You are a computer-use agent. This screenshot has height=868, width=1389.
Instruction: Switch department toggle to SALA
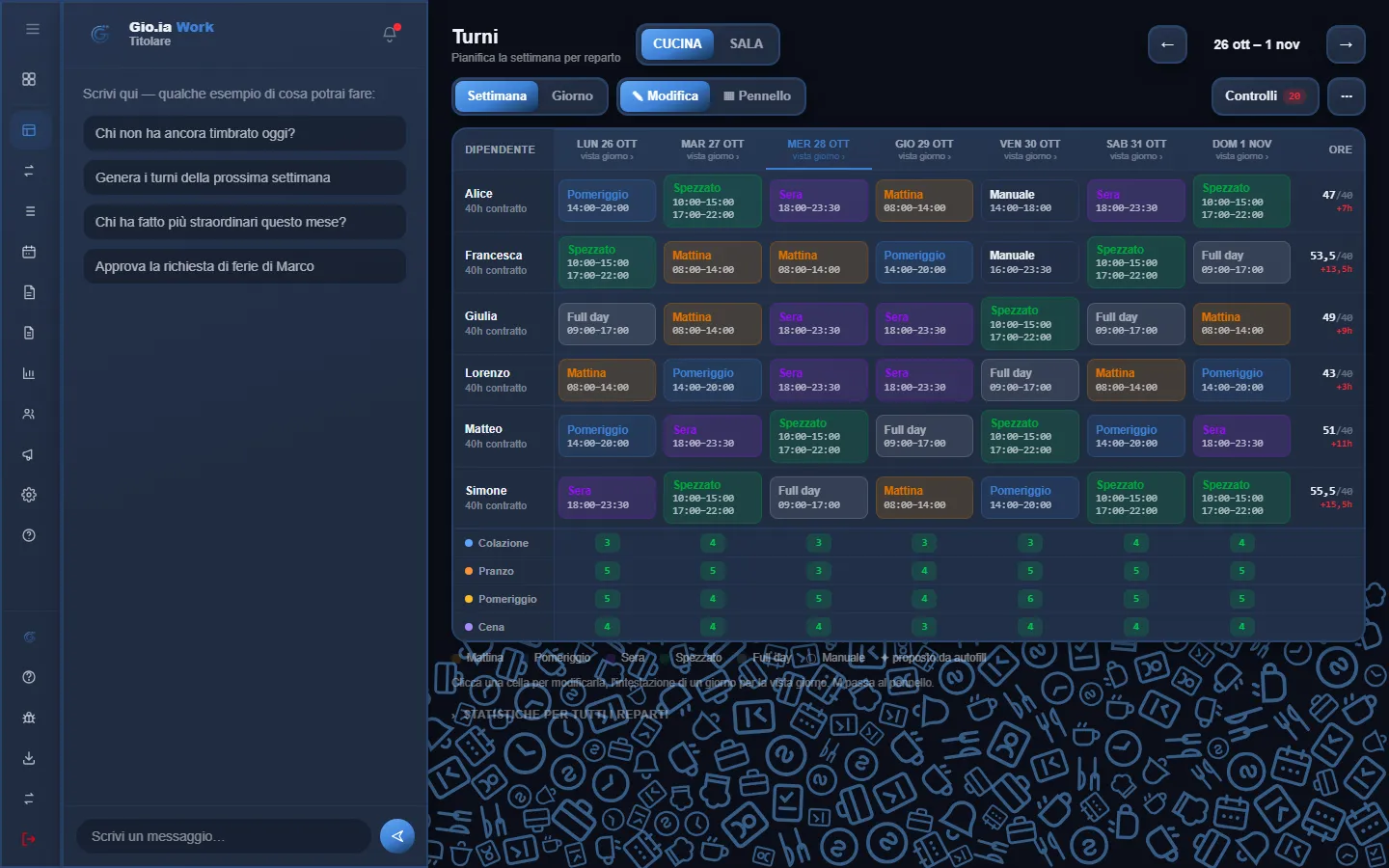746,43
